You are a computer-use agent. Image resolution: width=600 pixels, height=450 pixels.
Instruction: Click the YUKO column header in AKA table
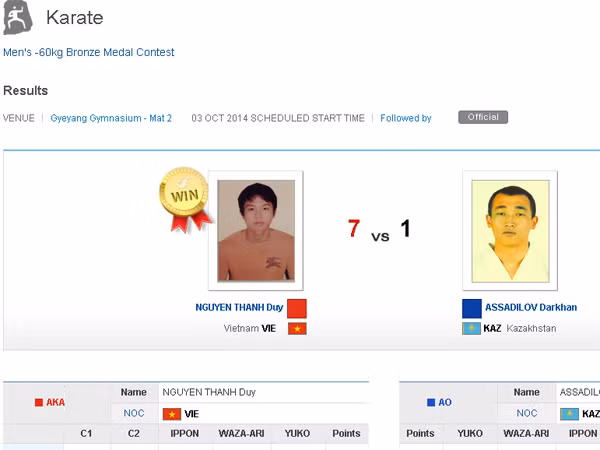[297, 434]
